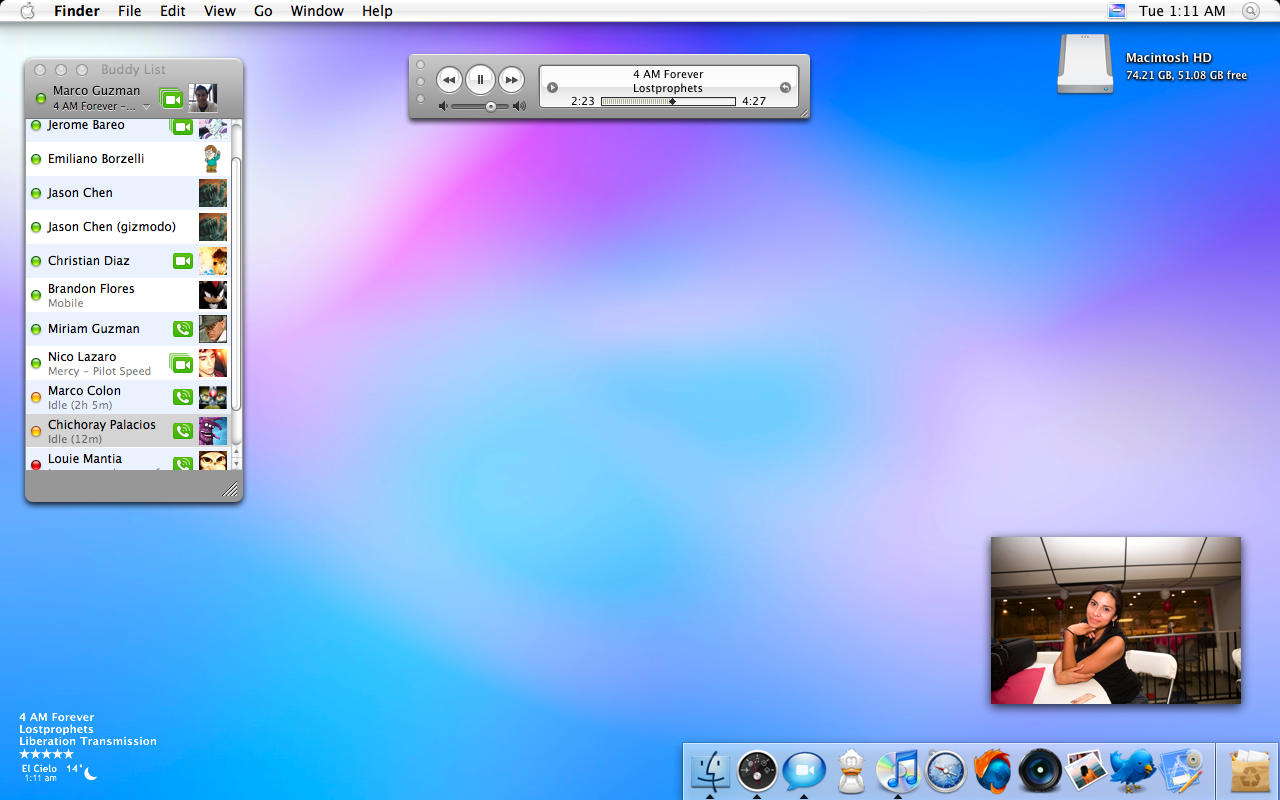The width and height of the screenshot is (1280, 800).
Task: Open the View menu
Action: (x=220, y=11)
